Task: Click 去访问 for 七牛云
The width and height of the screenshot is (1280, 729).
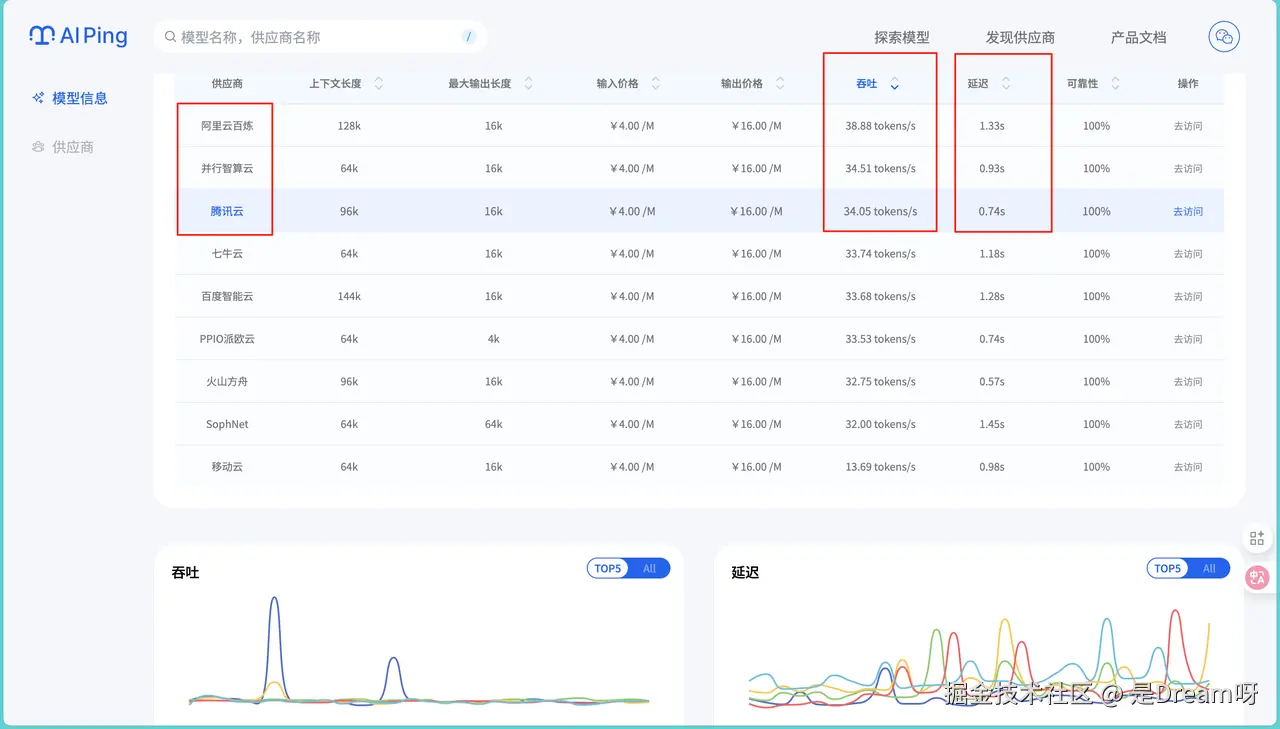Action: pos(1188,254)
